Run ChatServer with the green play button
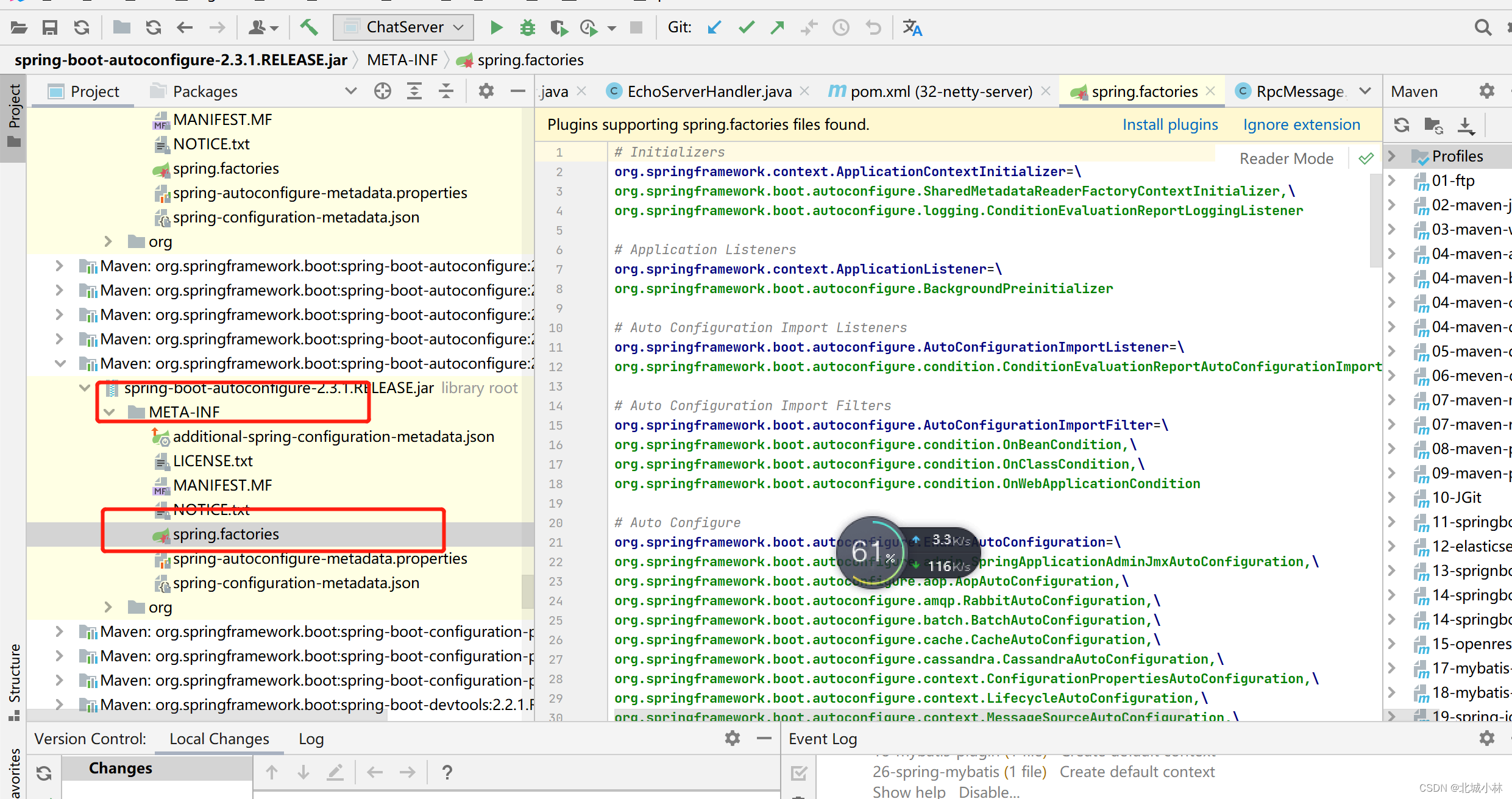This screenshot has height=799, width=1512. [x=496, y=27]
